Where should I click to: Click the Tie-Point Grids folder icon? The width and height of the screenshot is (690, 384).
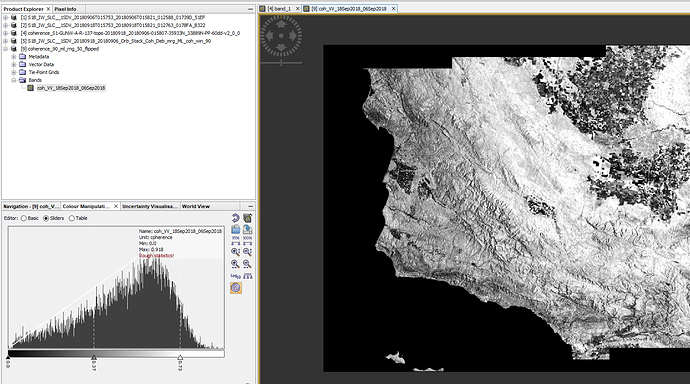pyautogui.click(x=22, y=73)
